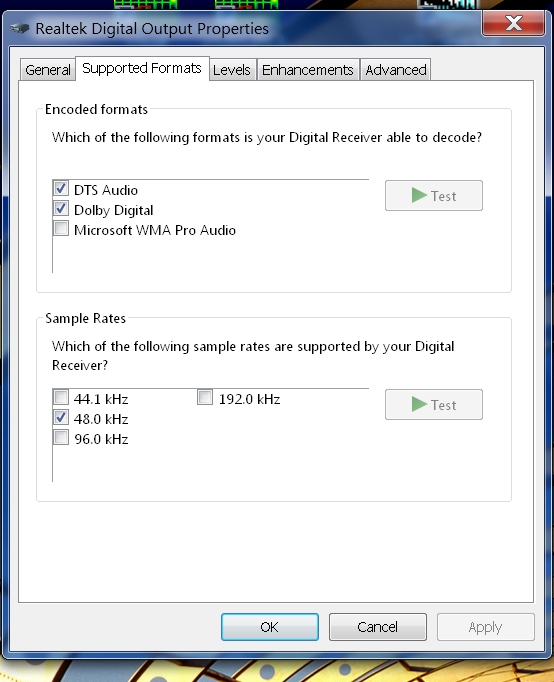Uncheck the DTS Audio checkbox
Image resolution: width=554 pixels, height=682 pixels.
[61, 189]
